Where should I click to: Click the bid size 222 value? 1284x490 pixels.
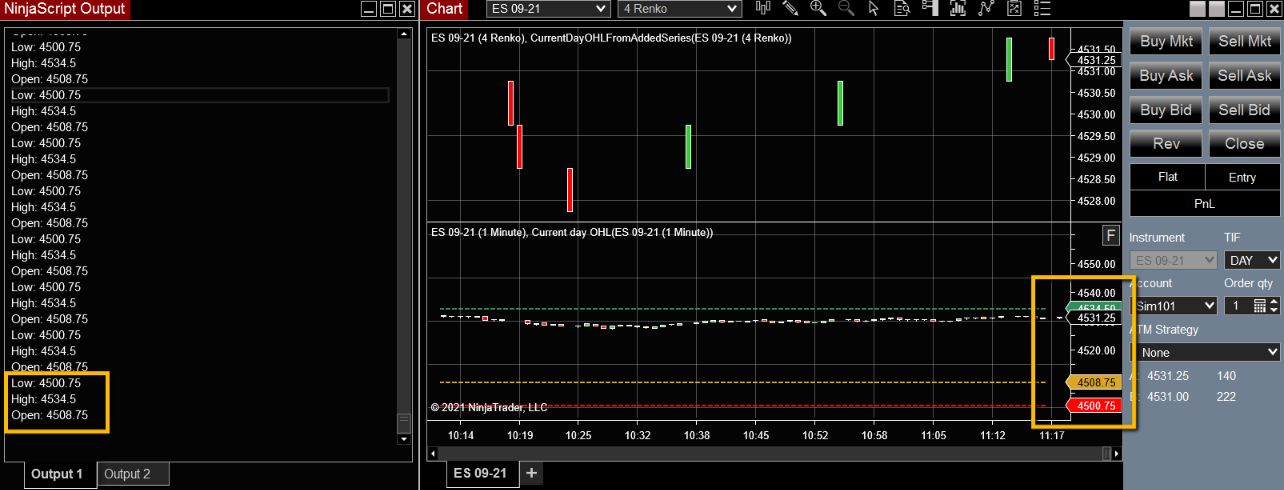[1227, 397]
